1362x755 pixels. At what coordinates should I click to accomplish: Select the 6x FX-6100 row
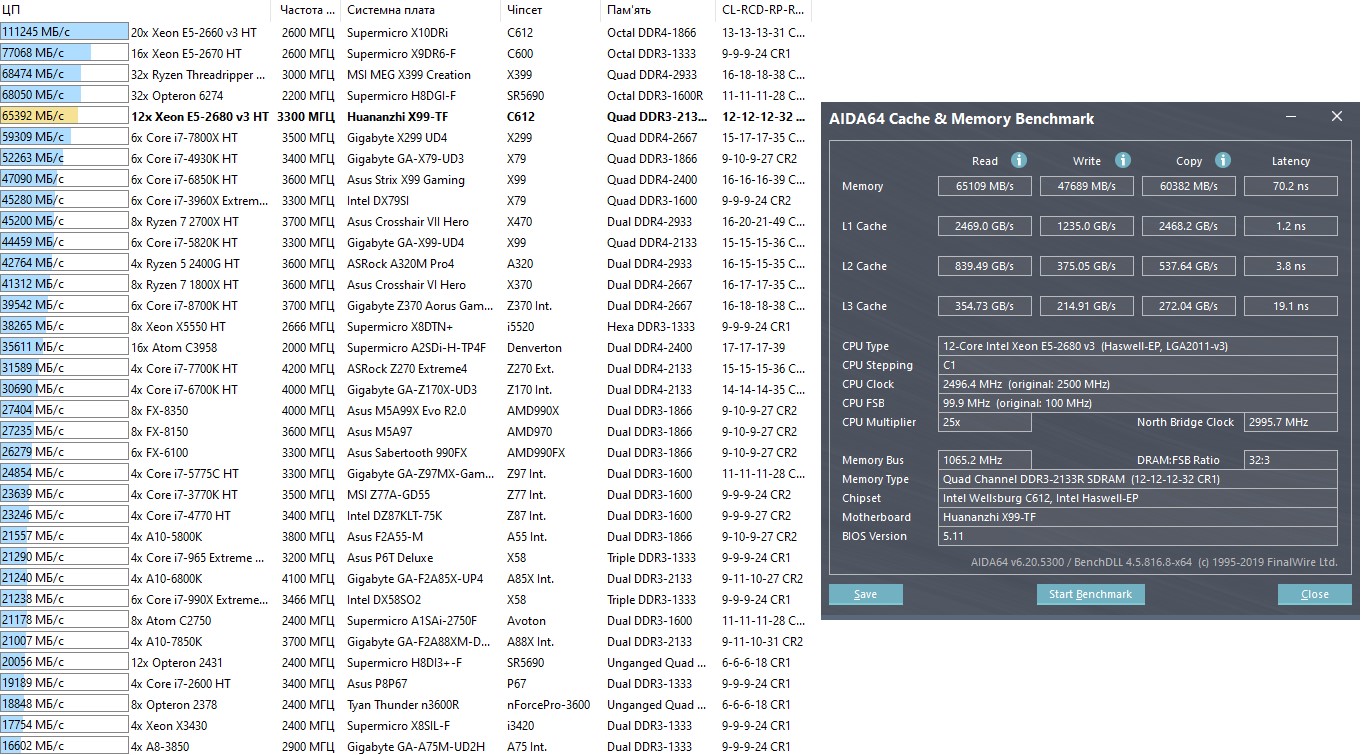(x=405, y=452)
